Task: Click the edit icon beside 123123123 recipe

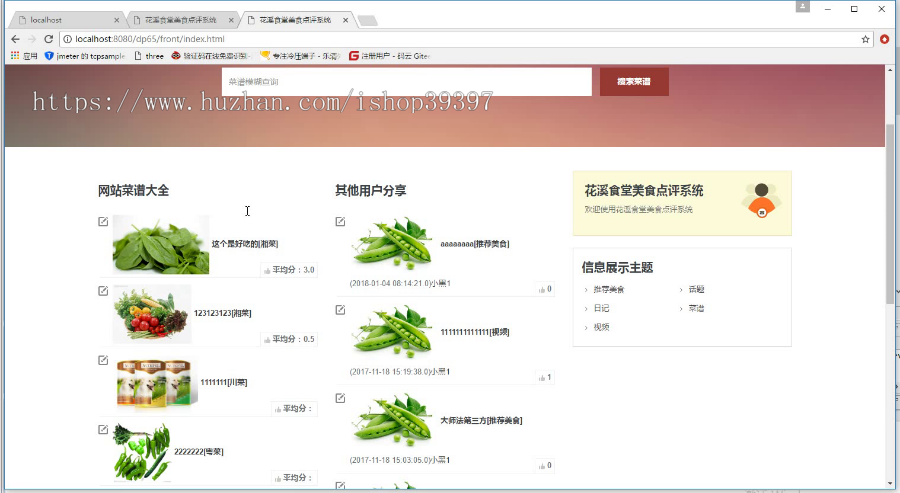Action: (103, 291)
